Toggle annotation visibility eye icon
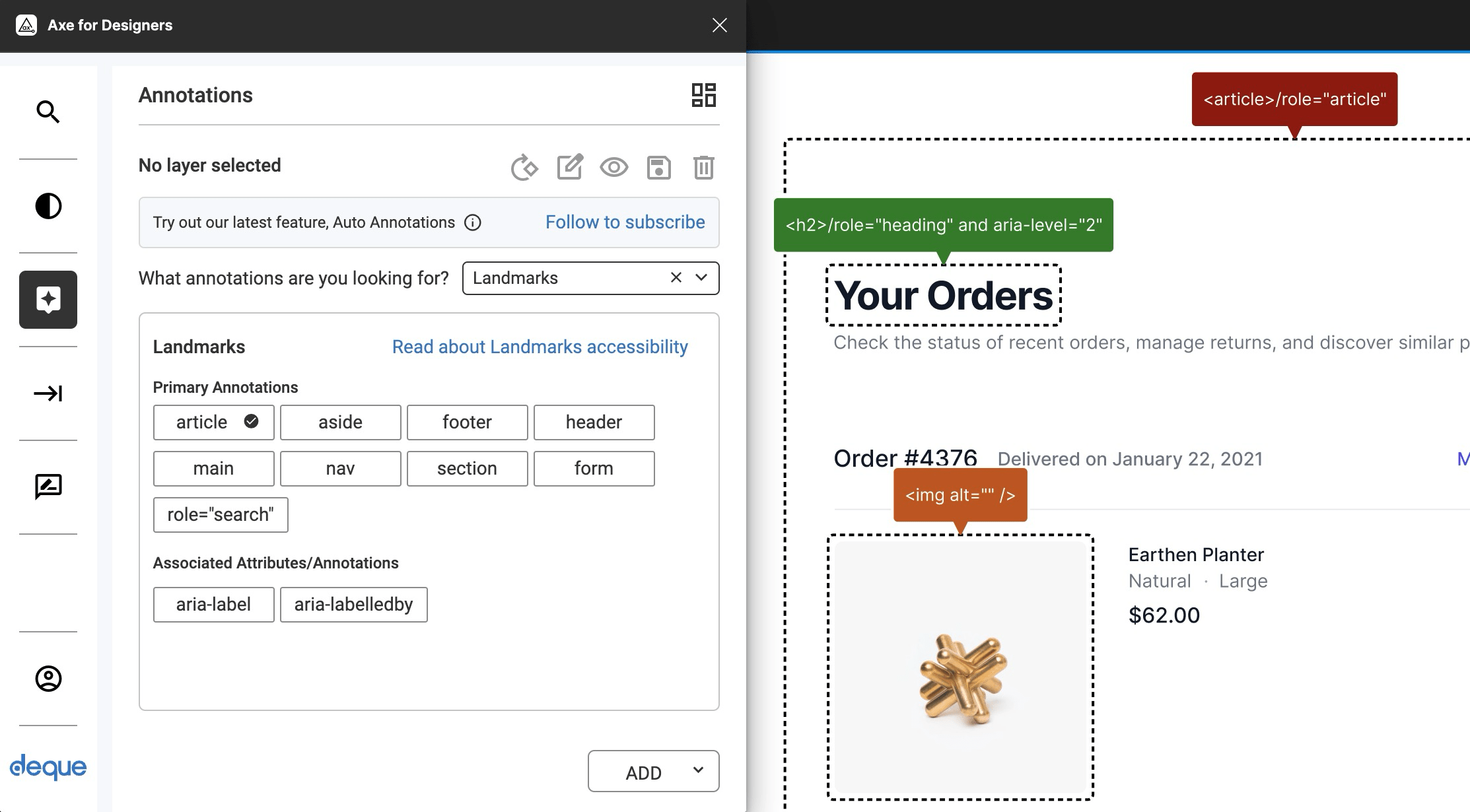 point(613,167)
